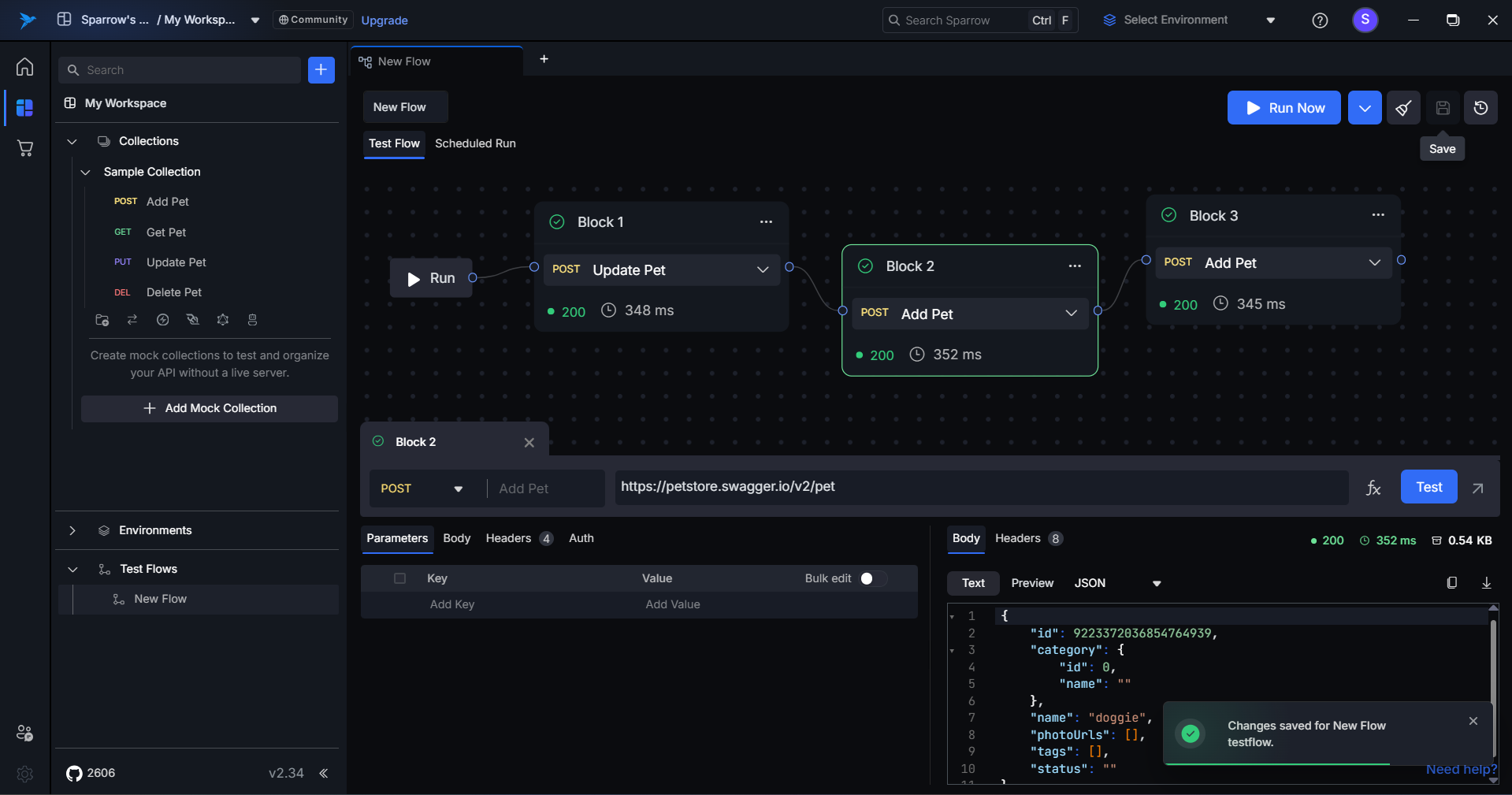This screenshot has height=795, width=1512.
Task: Download the response with download icon
Action: 1486,583
